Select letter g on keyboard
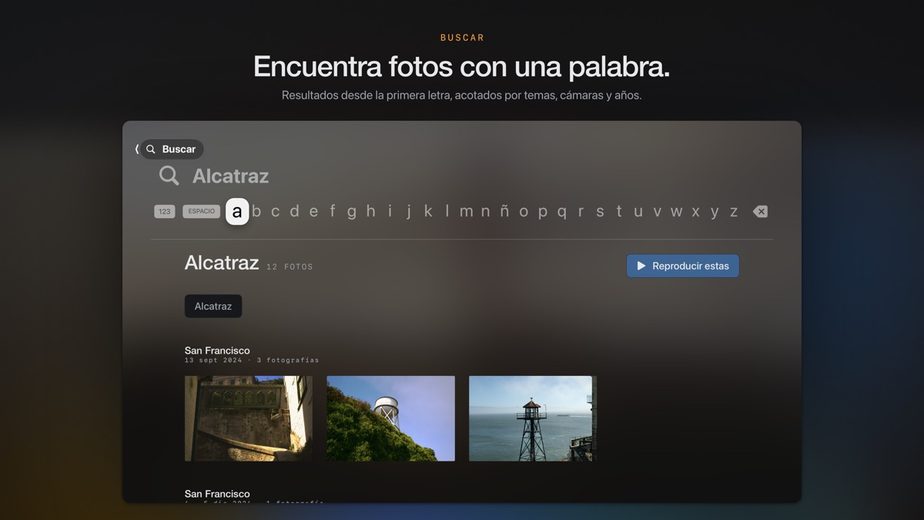This screenshot has height=520, width=924. (352, 212)
